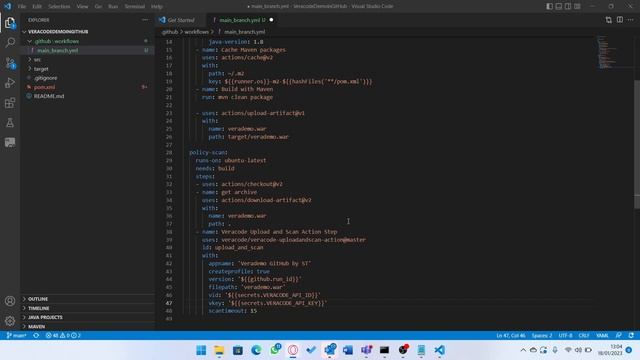Open the Run and Debug view
Viewport: 640px width, 360px height.
[10, 83]
